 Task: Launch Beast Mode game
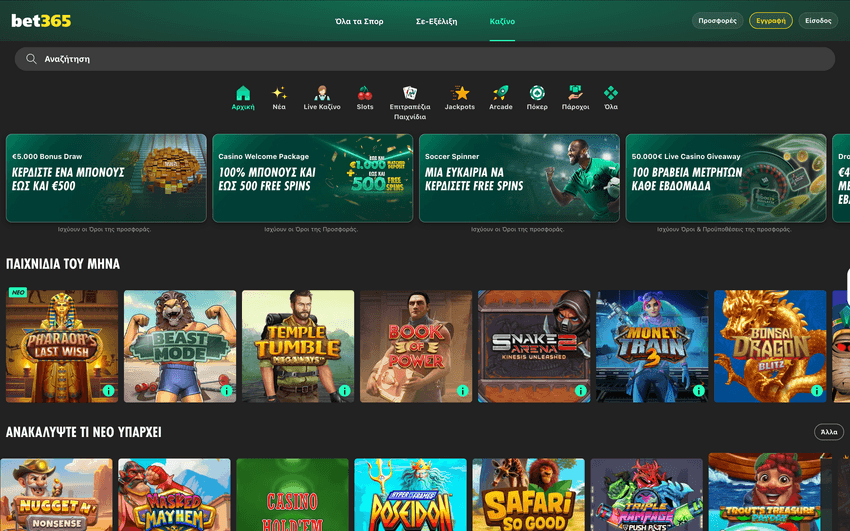pos(180,346)
